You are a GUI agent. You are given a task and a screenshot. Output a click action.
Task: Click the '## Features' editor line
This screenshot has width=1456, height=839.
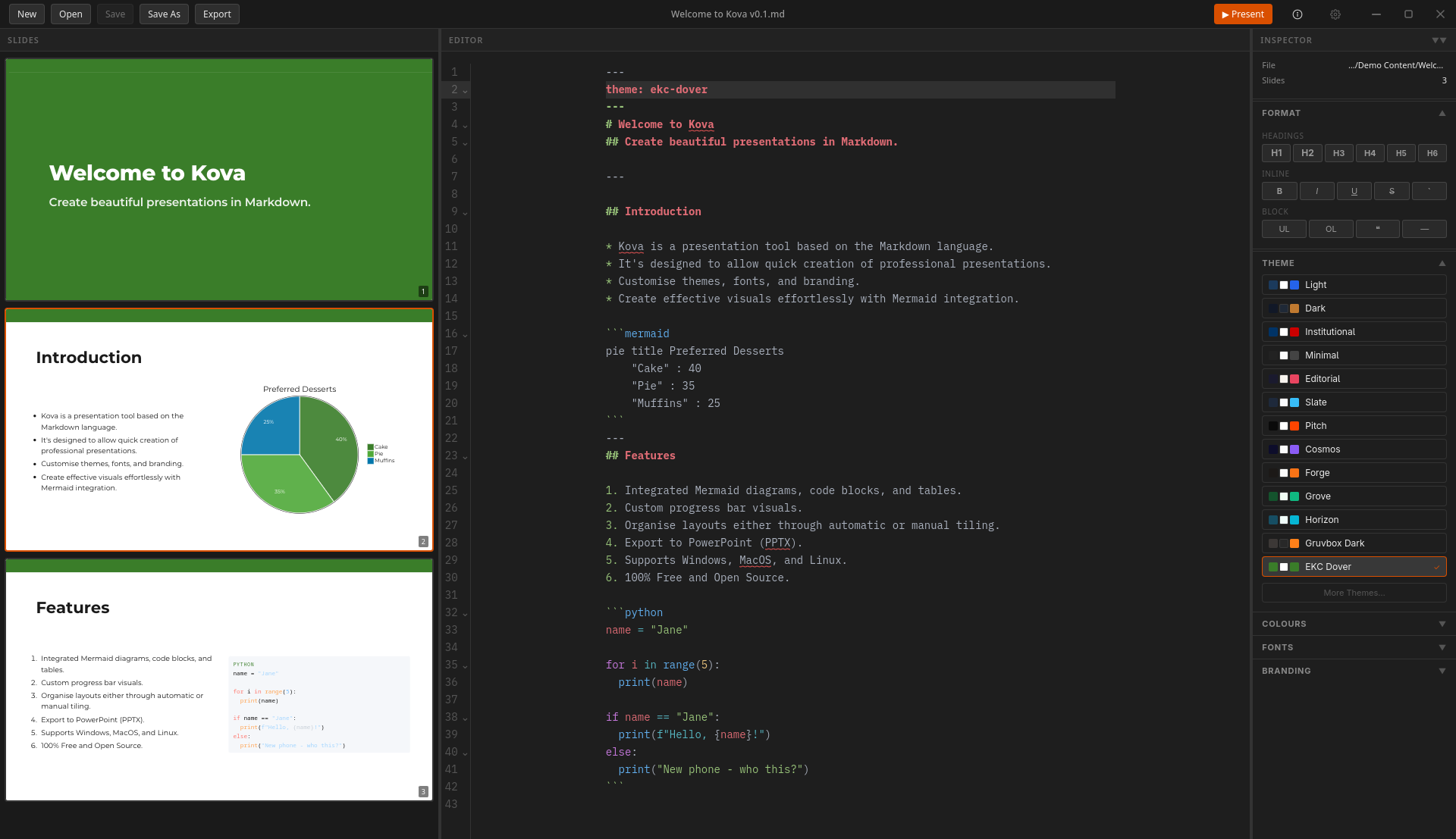641,456
